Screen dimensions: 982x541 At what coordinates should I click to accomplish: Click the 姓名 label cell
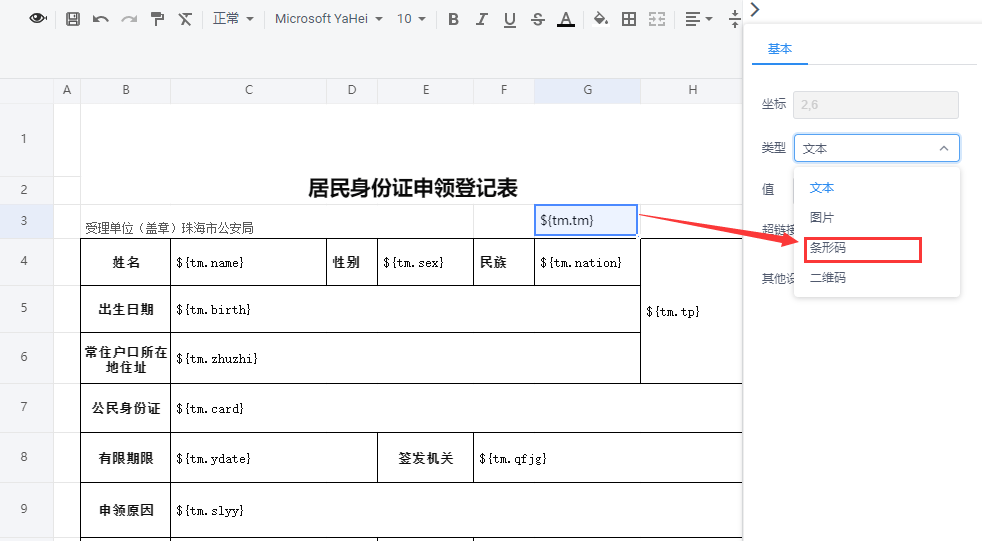(x=126, y=262)
